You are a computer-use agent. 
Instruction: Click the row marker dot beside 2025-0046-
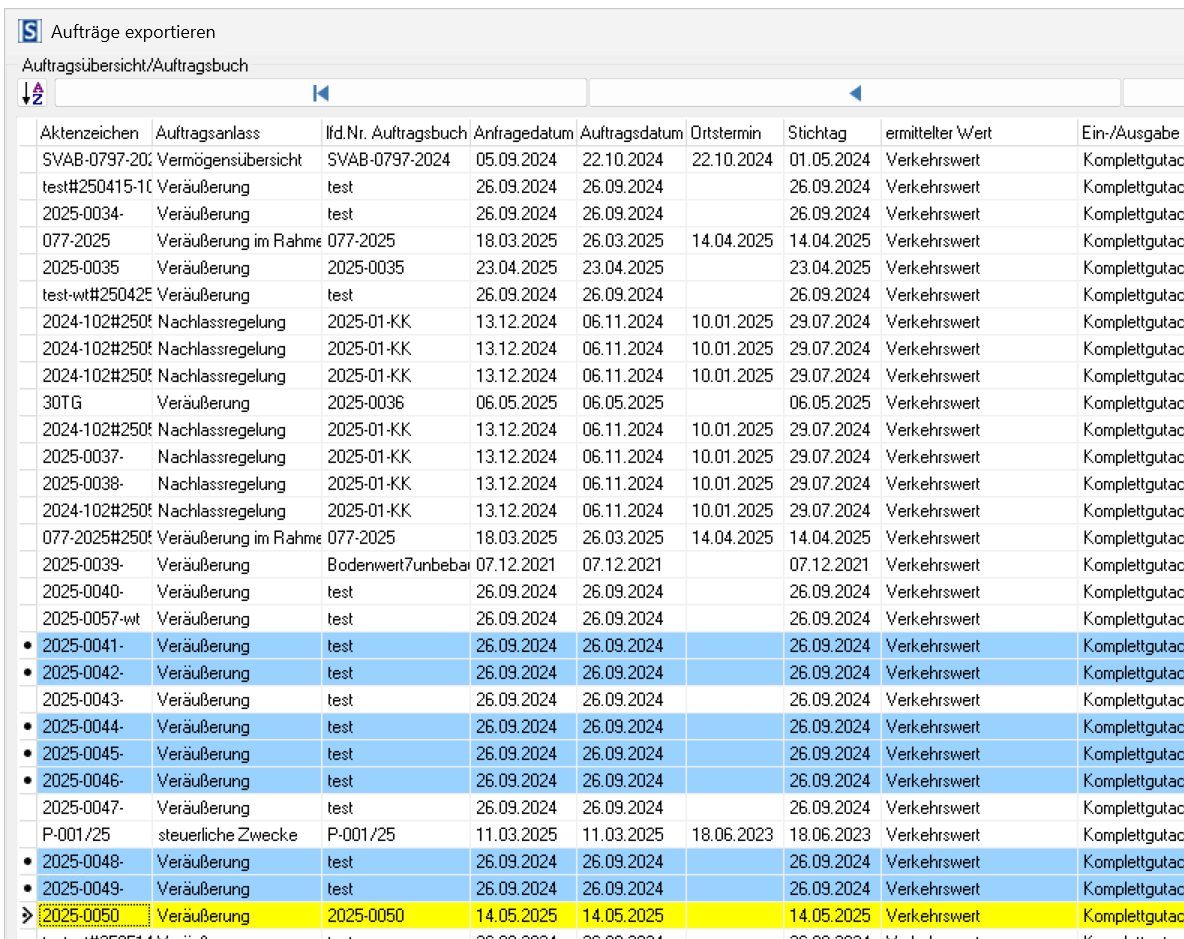pos(28,780)
